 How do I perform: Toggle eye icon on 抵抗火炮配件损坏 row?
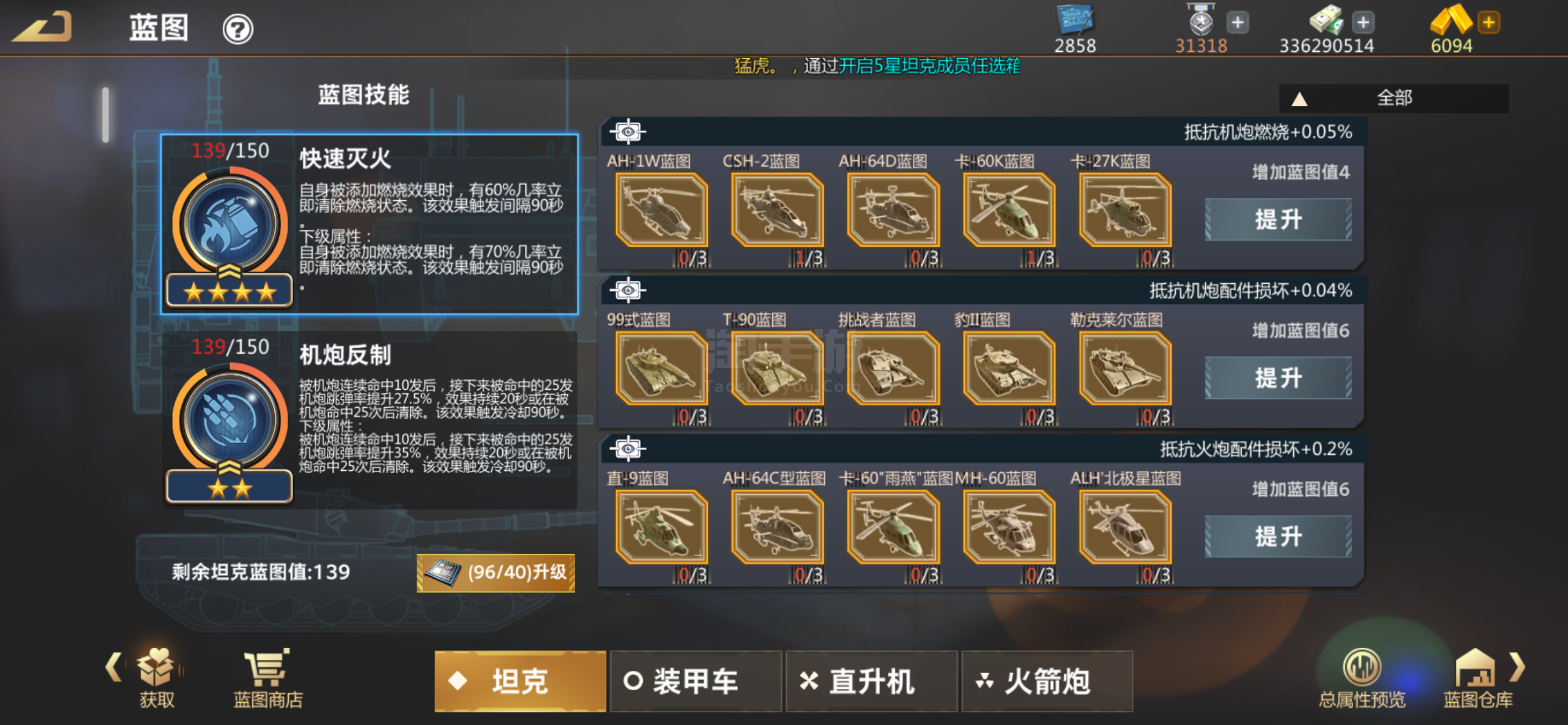pyautogui.click(x=627, y=449)
